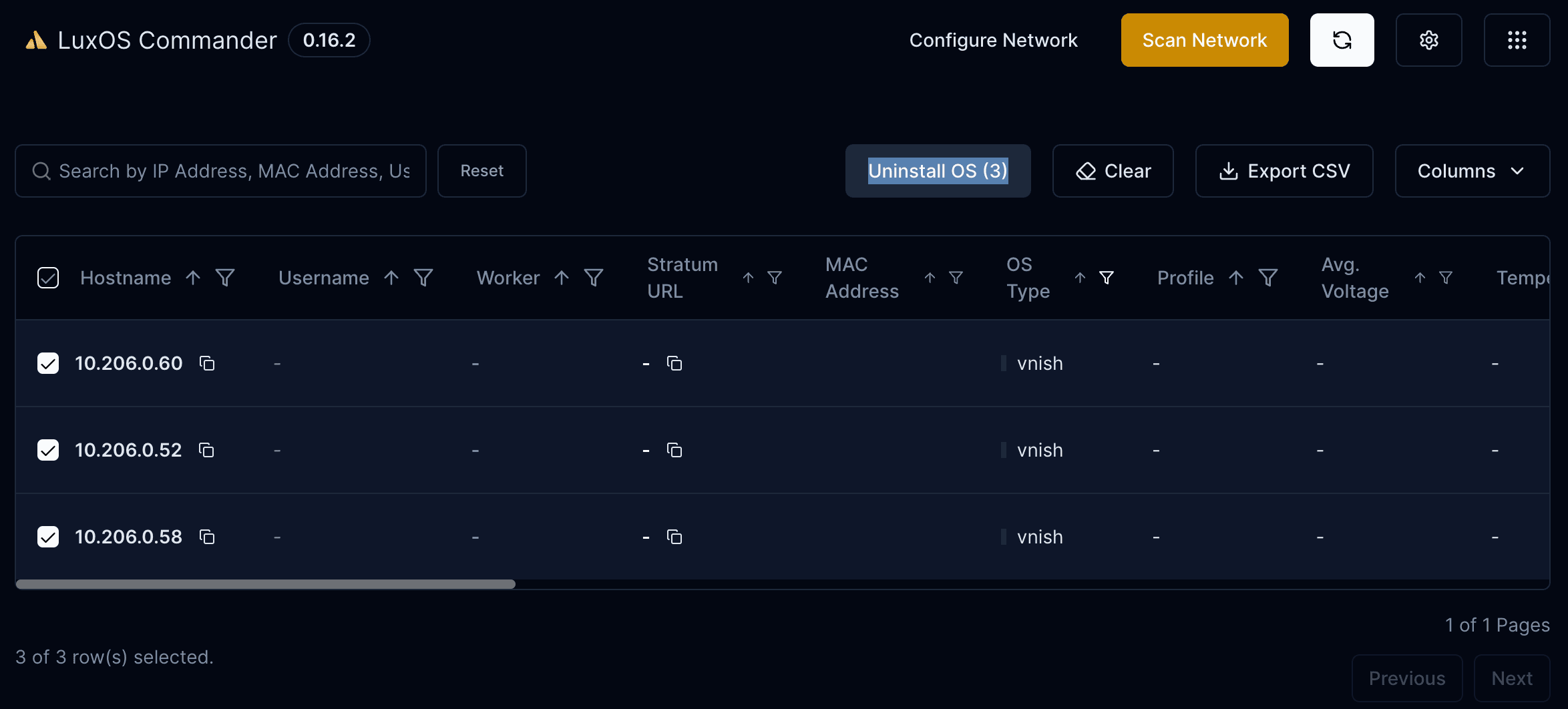Expand the Columns dropdown
Screen dimensions: 1568x709
click(1472, 171)
